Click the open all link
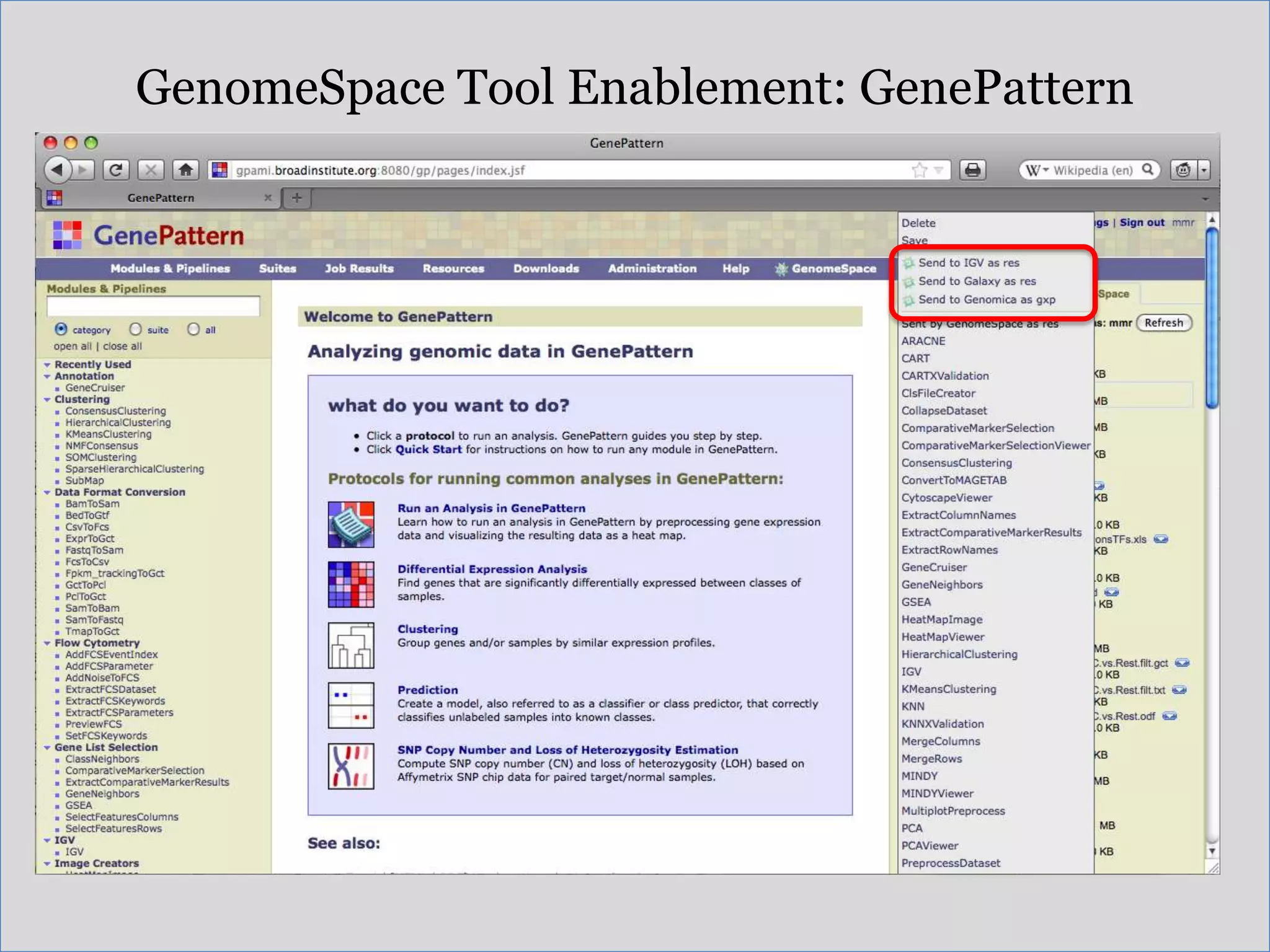Viewport: 1270px width, 952px height. (72, 346)
